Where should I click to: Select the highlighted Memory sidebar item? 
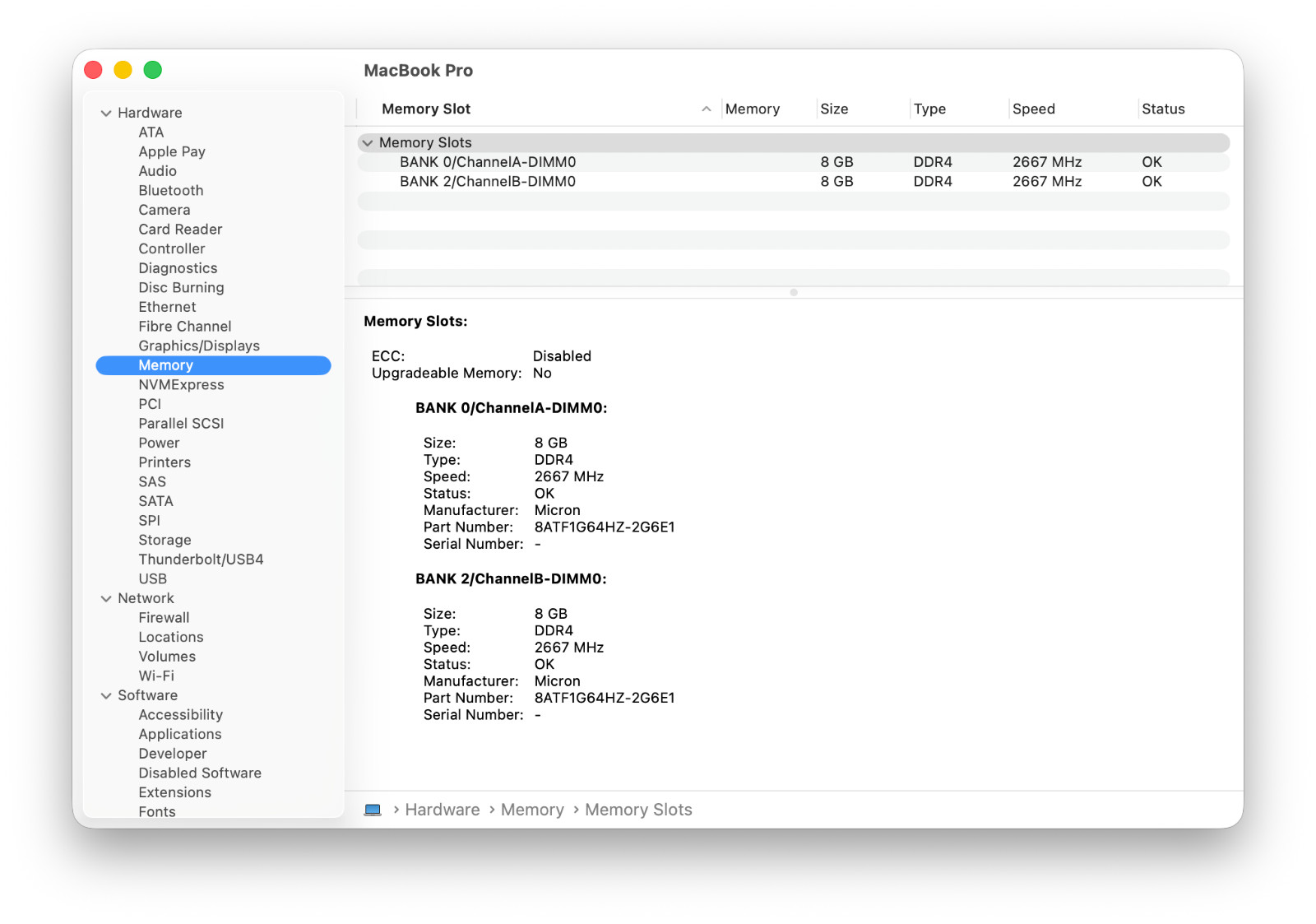[213, 365]
